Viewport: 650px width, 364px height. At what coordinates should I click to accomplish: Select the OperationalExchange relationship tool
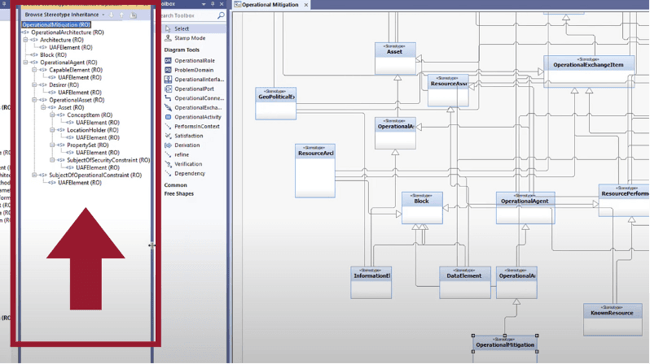click(x=194, y=107)
